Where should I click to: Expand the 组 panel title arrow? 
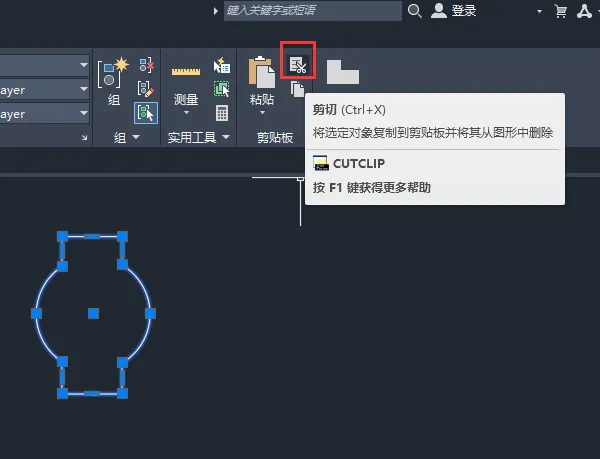click(136, 137)
